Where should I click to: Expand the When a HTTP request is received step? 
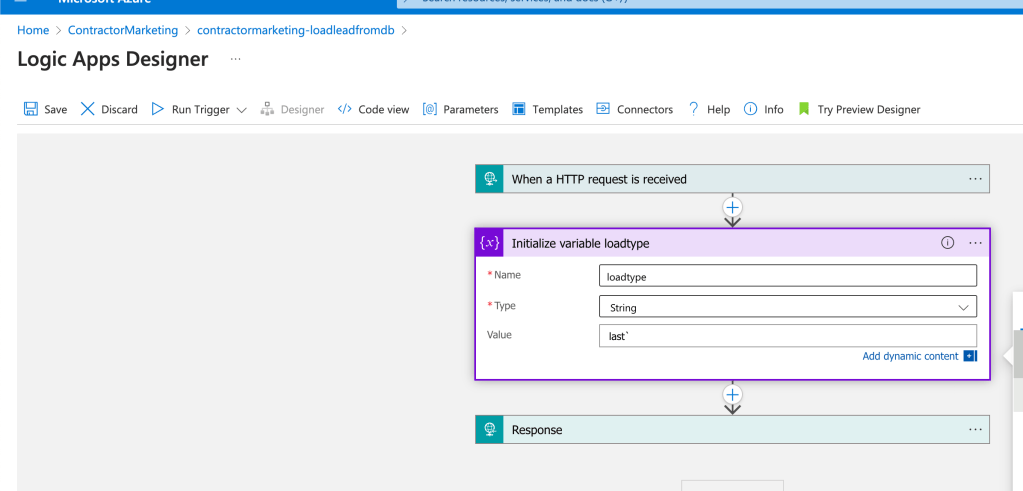click(x=732, y=179)
